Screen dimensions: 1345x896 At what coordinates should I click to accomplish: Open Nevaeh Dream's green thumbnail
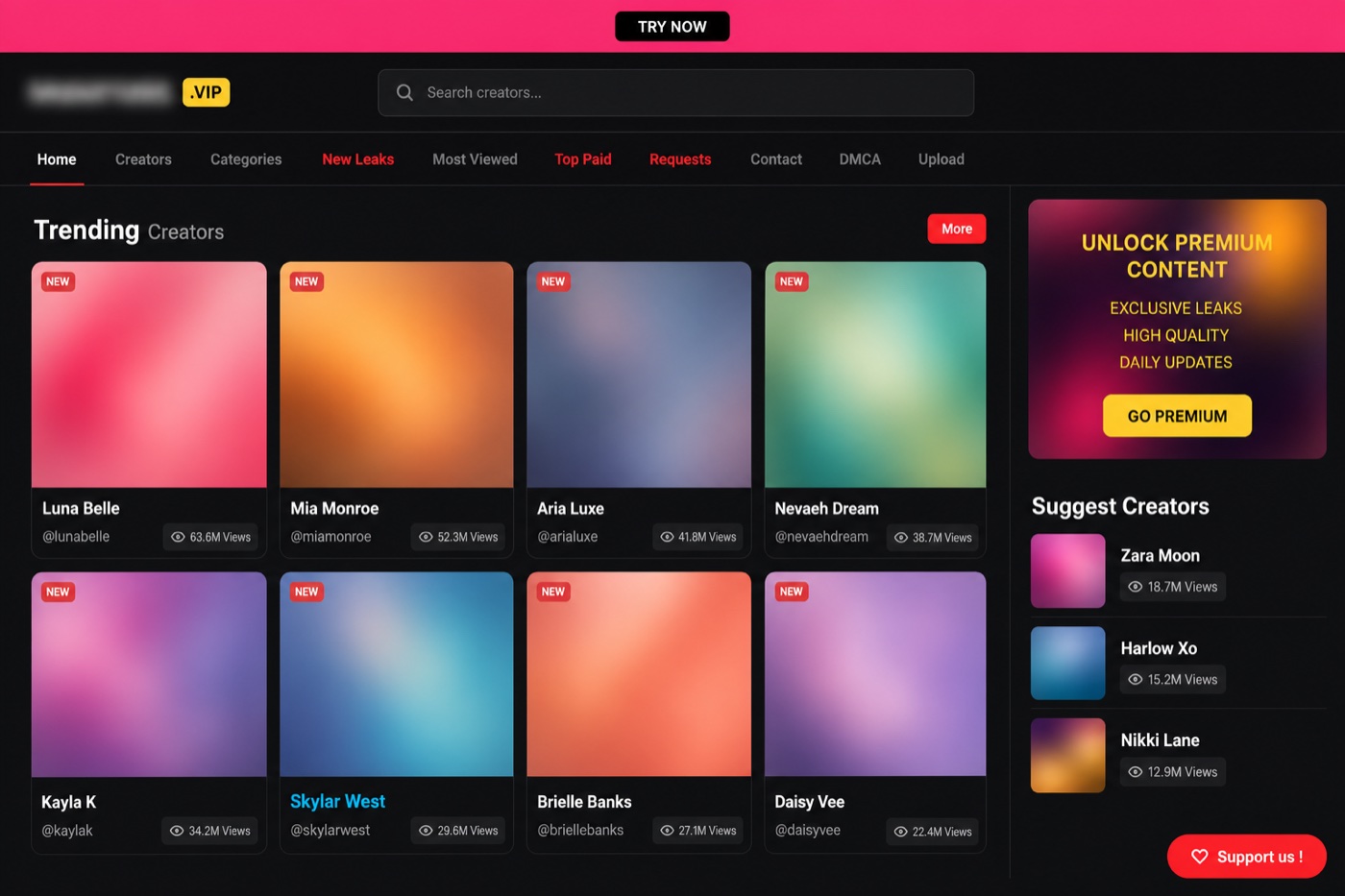[x=875, y=375]
